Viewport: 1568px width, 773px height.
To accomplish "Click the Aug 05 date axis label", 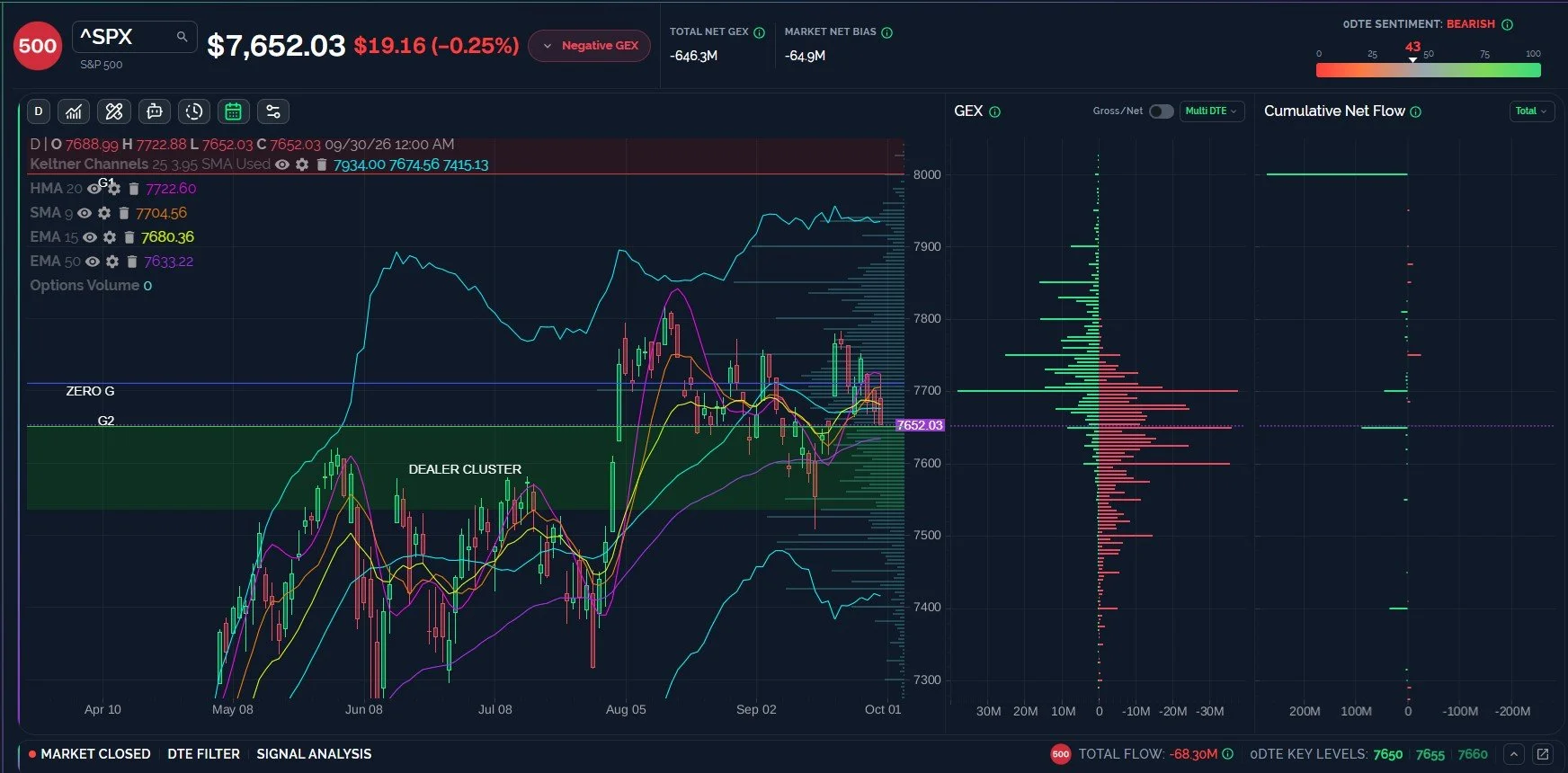I will point(626,709).
